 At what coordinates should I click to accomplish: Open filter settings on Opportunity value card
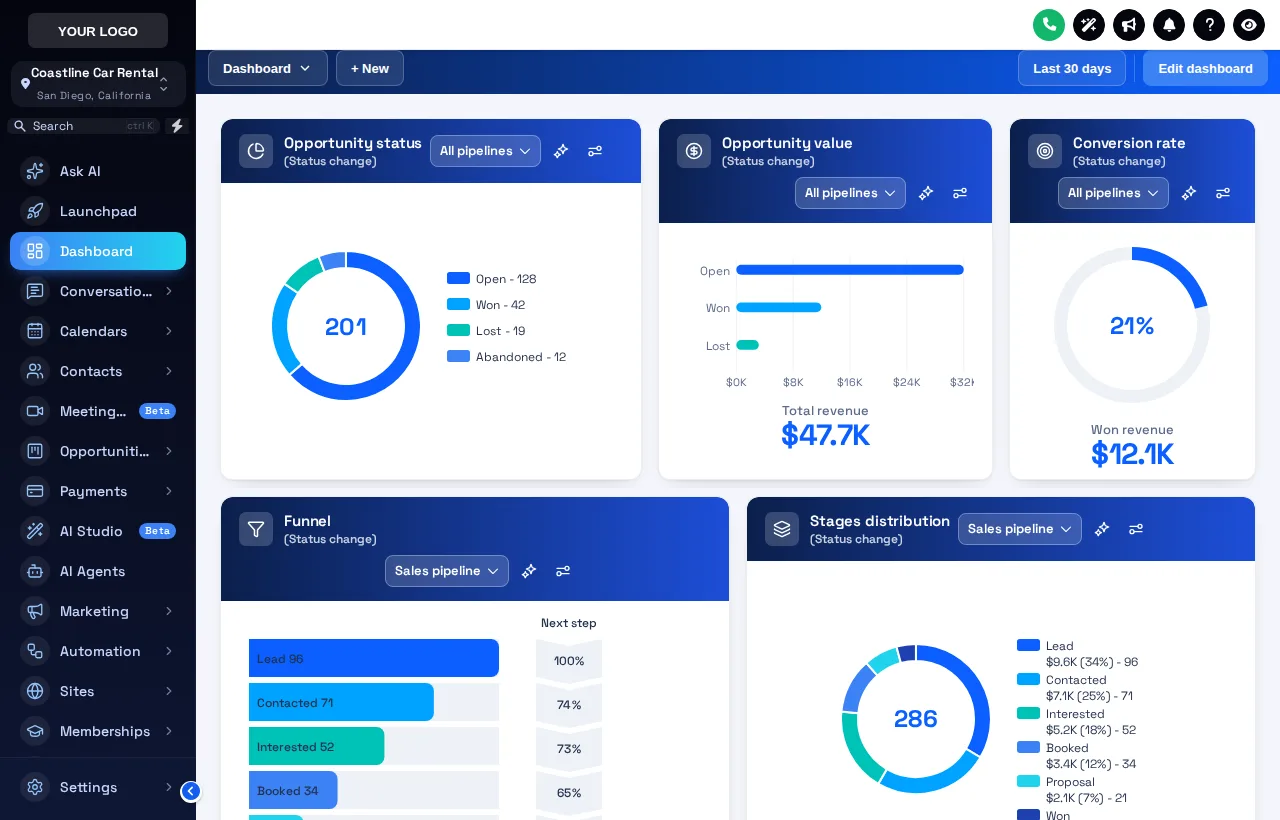[960, 193]
